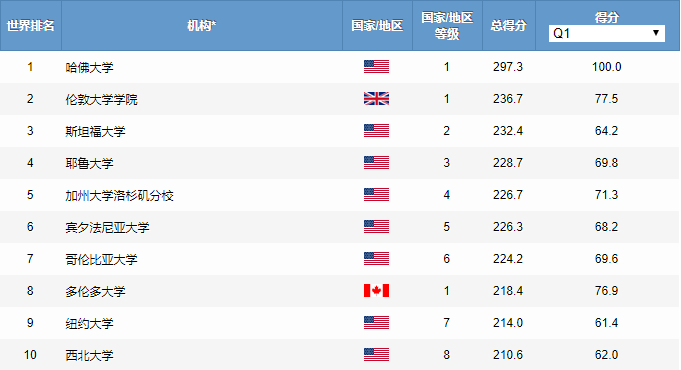Click the US flag for 哈佛大学
Viewport: 681px width, 370px height.
(376, 66)
